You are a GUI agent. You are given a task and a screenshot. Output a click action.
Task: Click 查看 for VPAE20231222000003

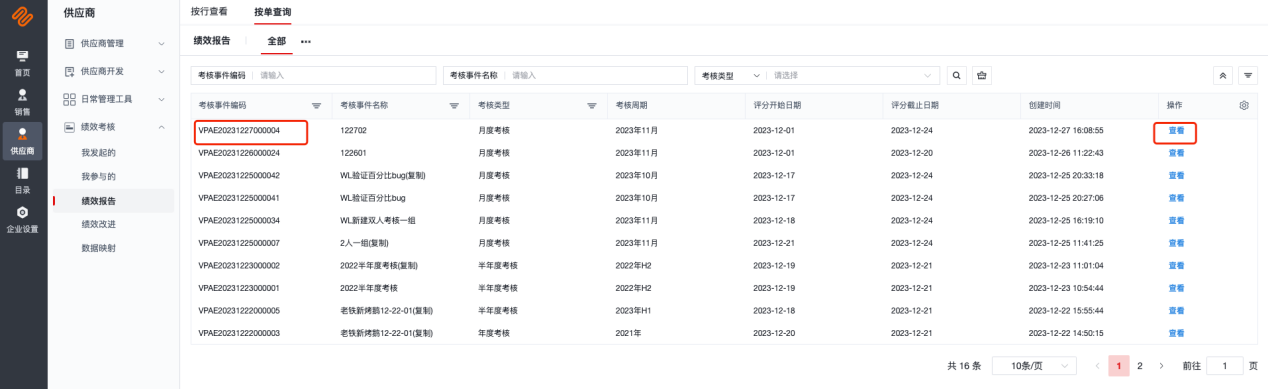1176,333
